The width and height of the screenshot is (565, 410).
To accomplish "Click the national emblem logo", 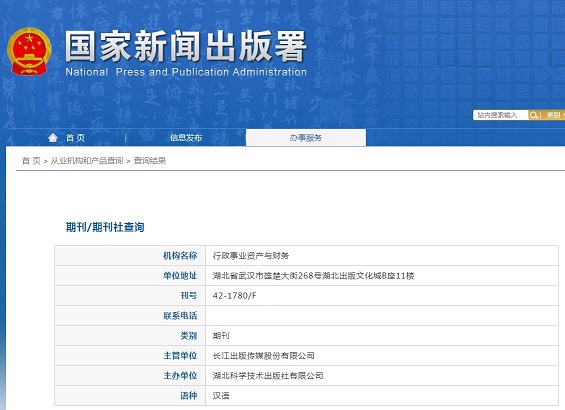I will 29,52.
